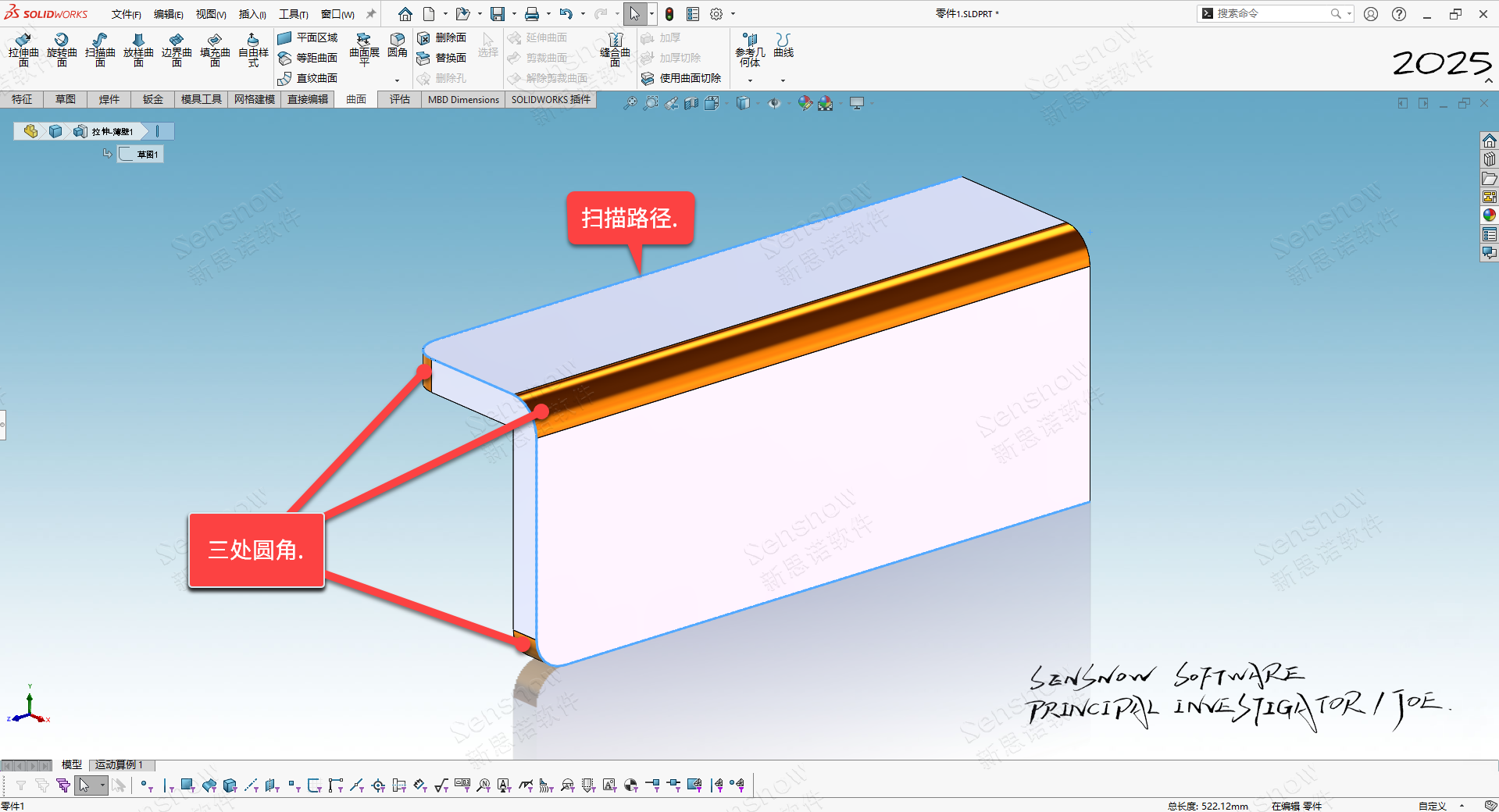1499x812 pixels.
Task: Toggle the vertex selection filter
Action: click(x=145, y=785)
